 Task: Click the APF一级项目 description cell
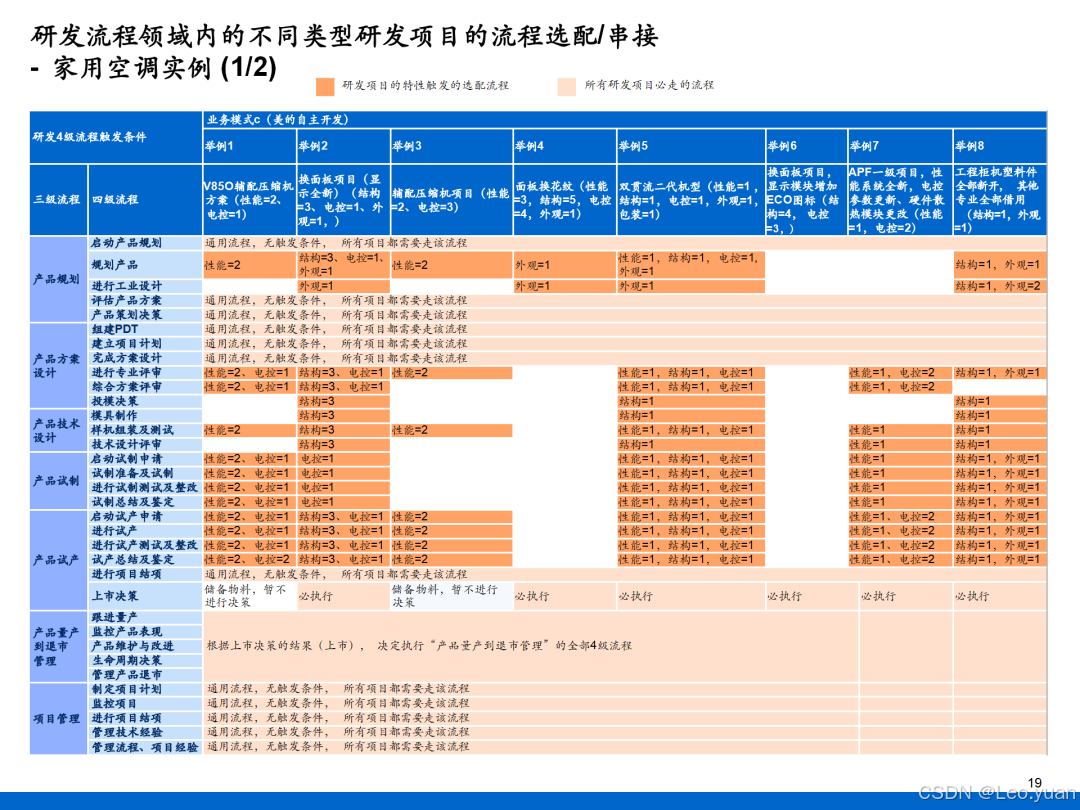click(900, 200)
